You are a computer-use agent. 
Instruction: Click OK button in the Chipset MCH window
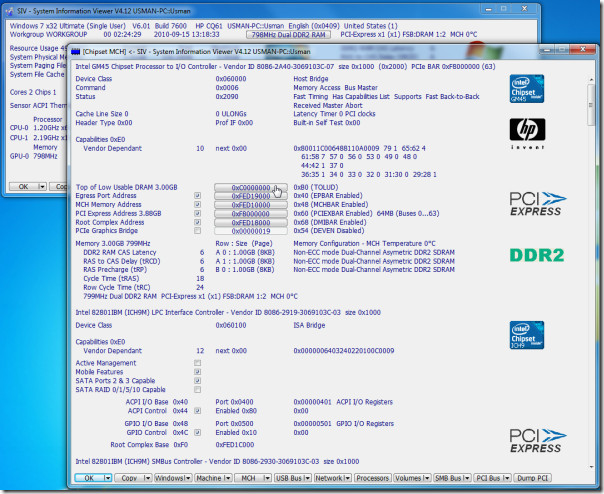tap(89, 478)
